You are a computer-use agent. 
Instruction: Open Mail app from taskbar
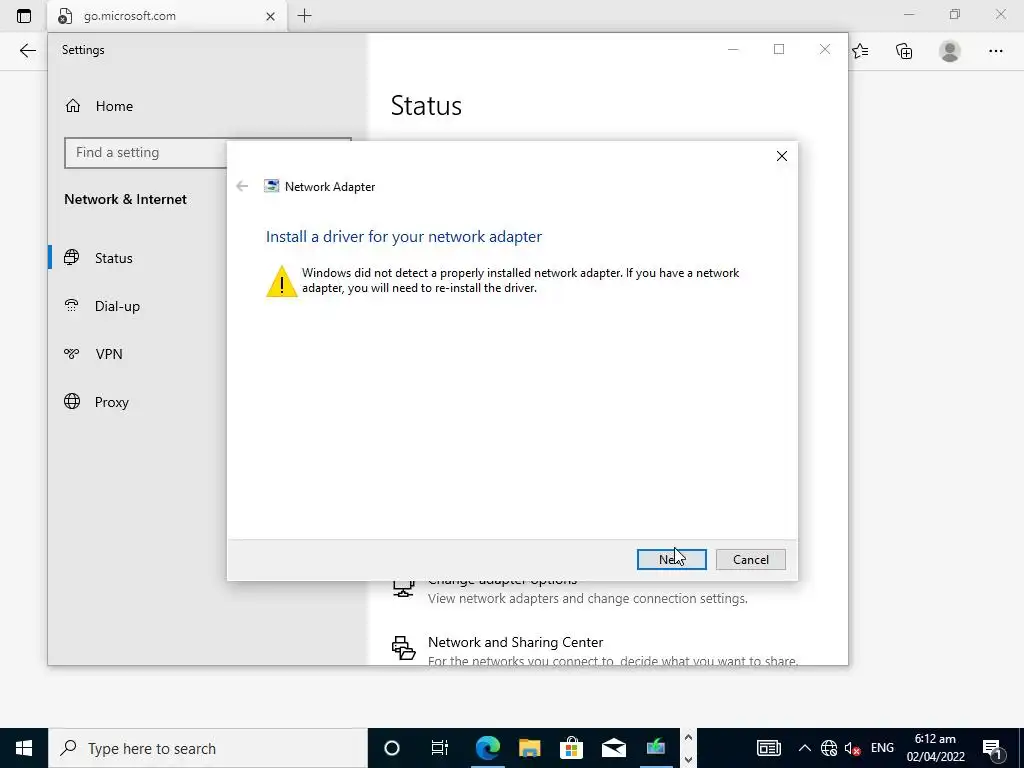(614, 748)
